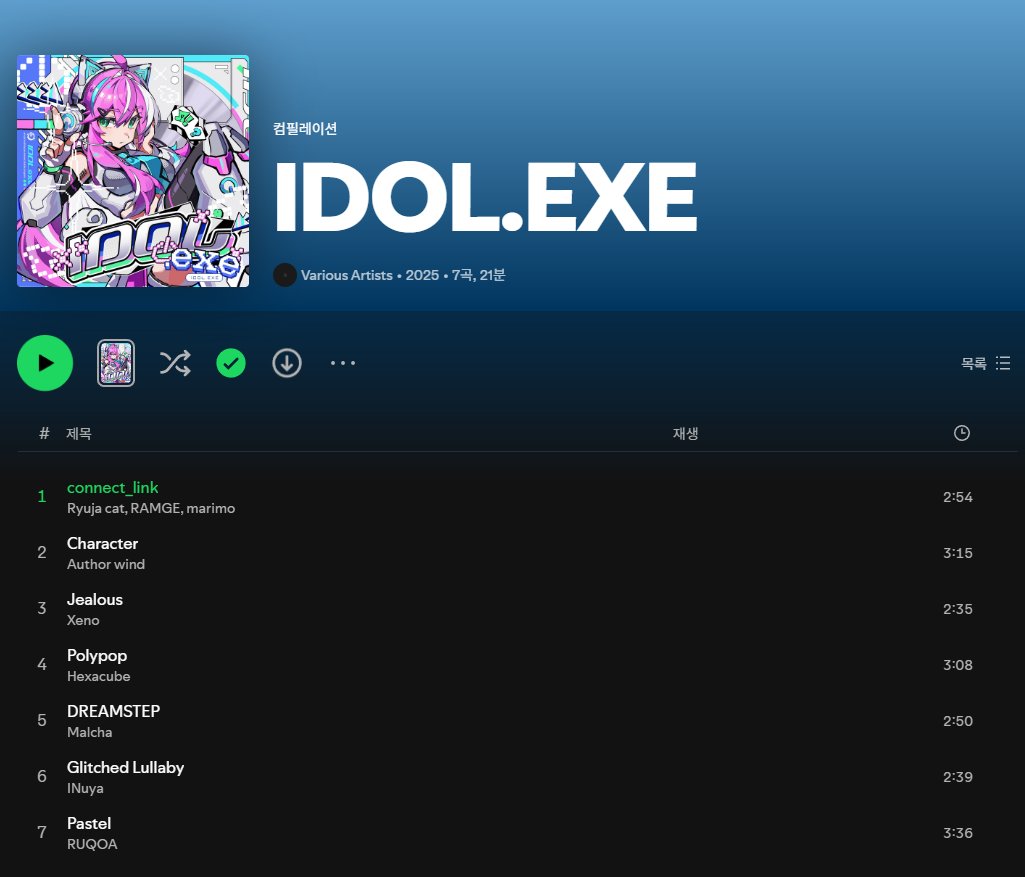Click the 3:08 duration of Polypop
This screenshot has width=1025, height=877.
click(958, 665)
